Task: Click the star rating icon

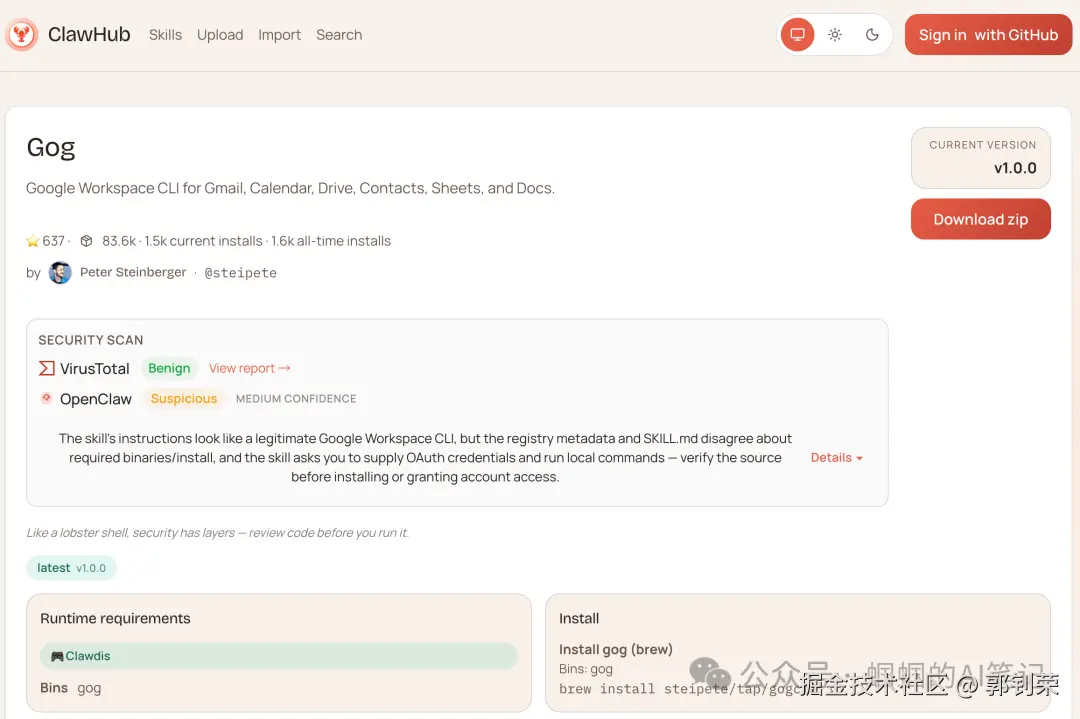Action: point(32,241)
